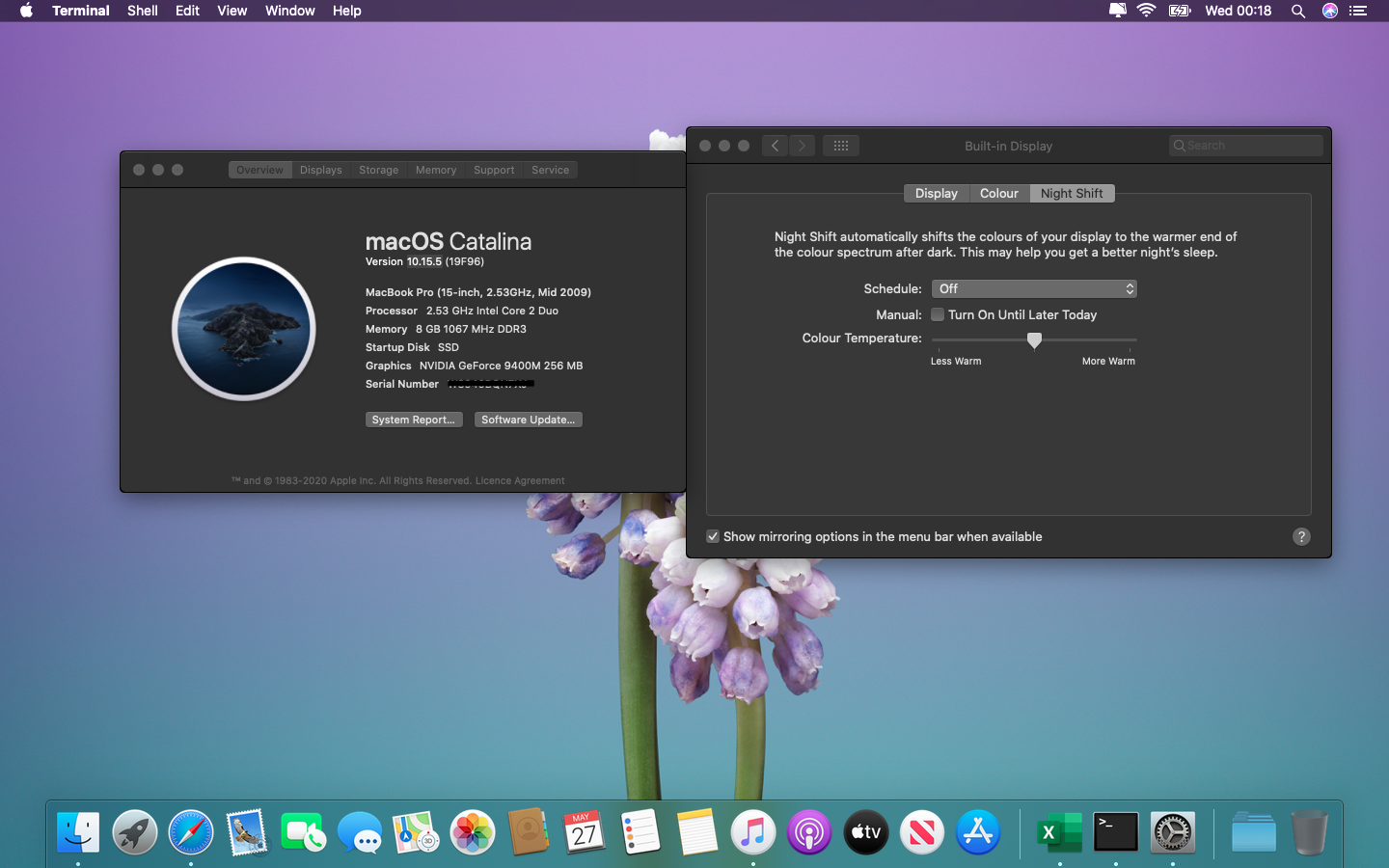Image resolution: width=1389 pixels, height=868 pixels.
Task: Open Photos from the Dock
Action: [473, 832]
